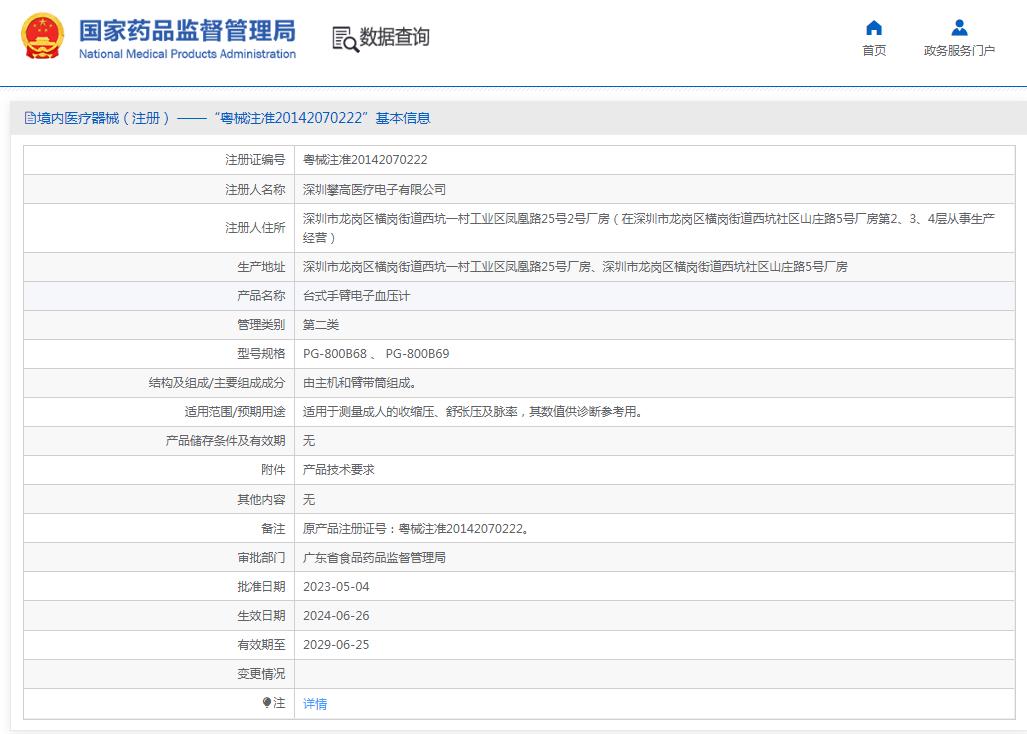Click the 注册人住所 address value
Image resolution: width=1027 pixels, height=734 pixels.
[648, 228]
